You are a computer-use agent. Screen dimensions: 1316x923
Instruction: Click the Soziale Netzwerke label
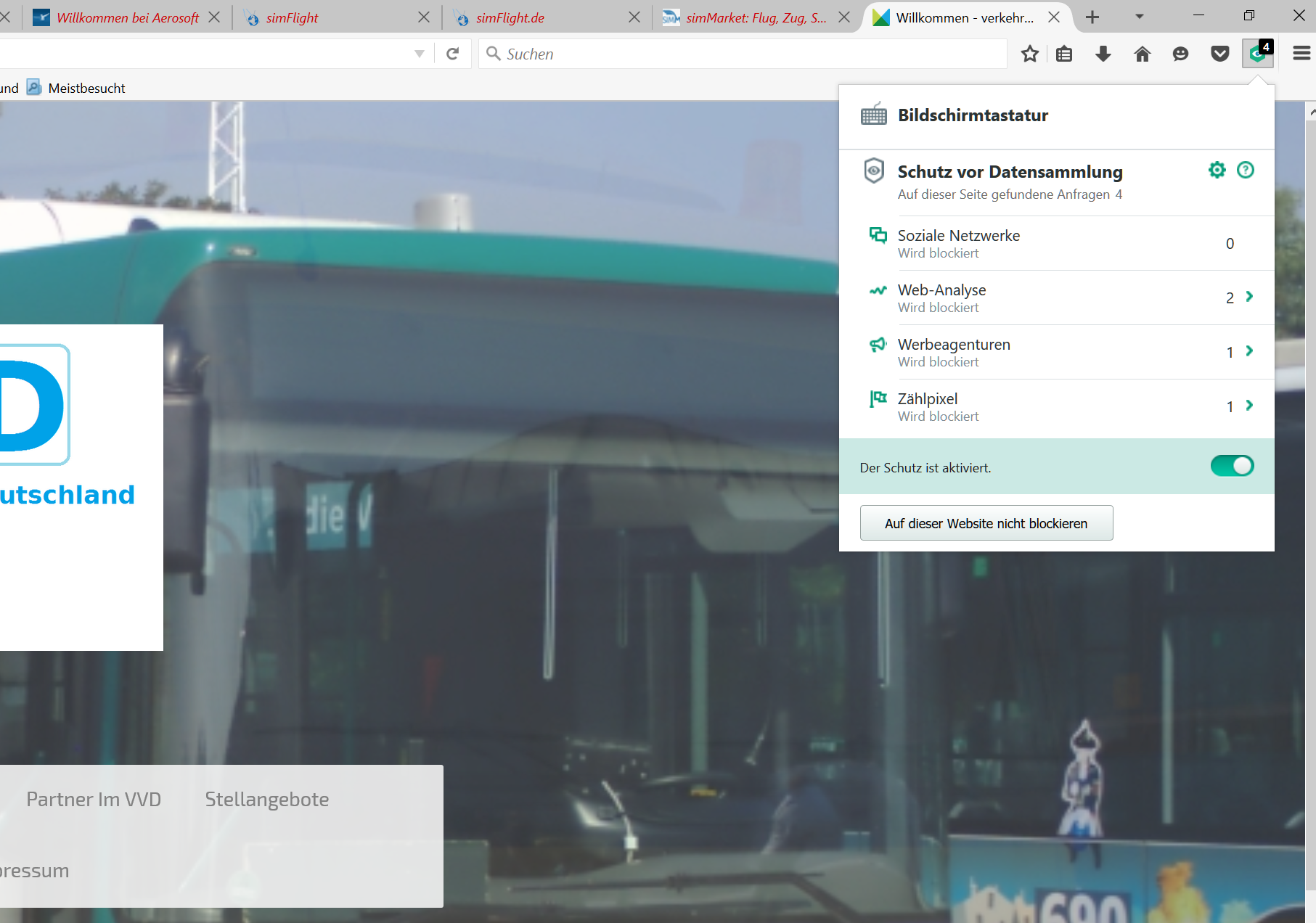959,235
